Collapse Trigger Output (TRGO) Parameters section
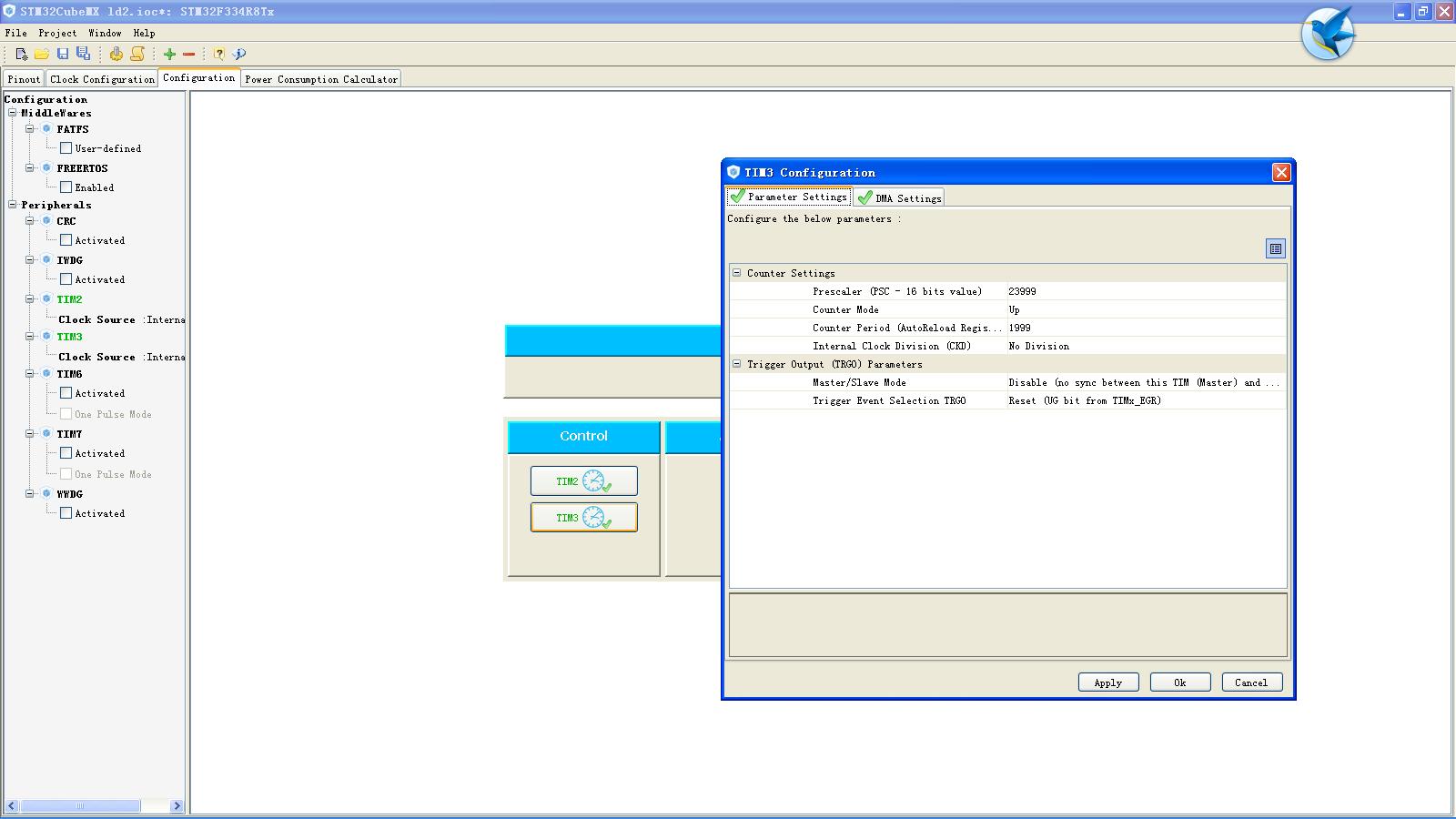 pos(737,364)
